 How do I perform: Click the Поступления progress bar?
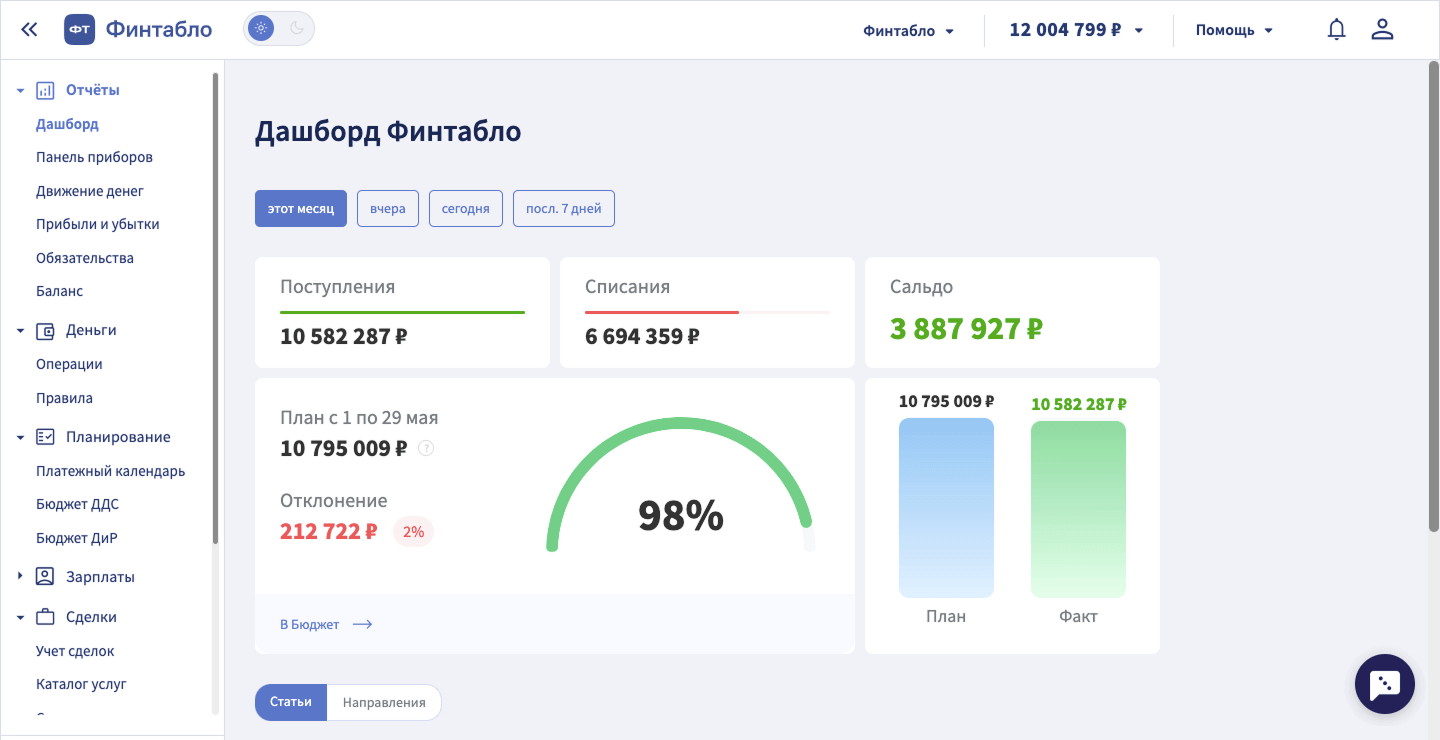pos(402,313)
